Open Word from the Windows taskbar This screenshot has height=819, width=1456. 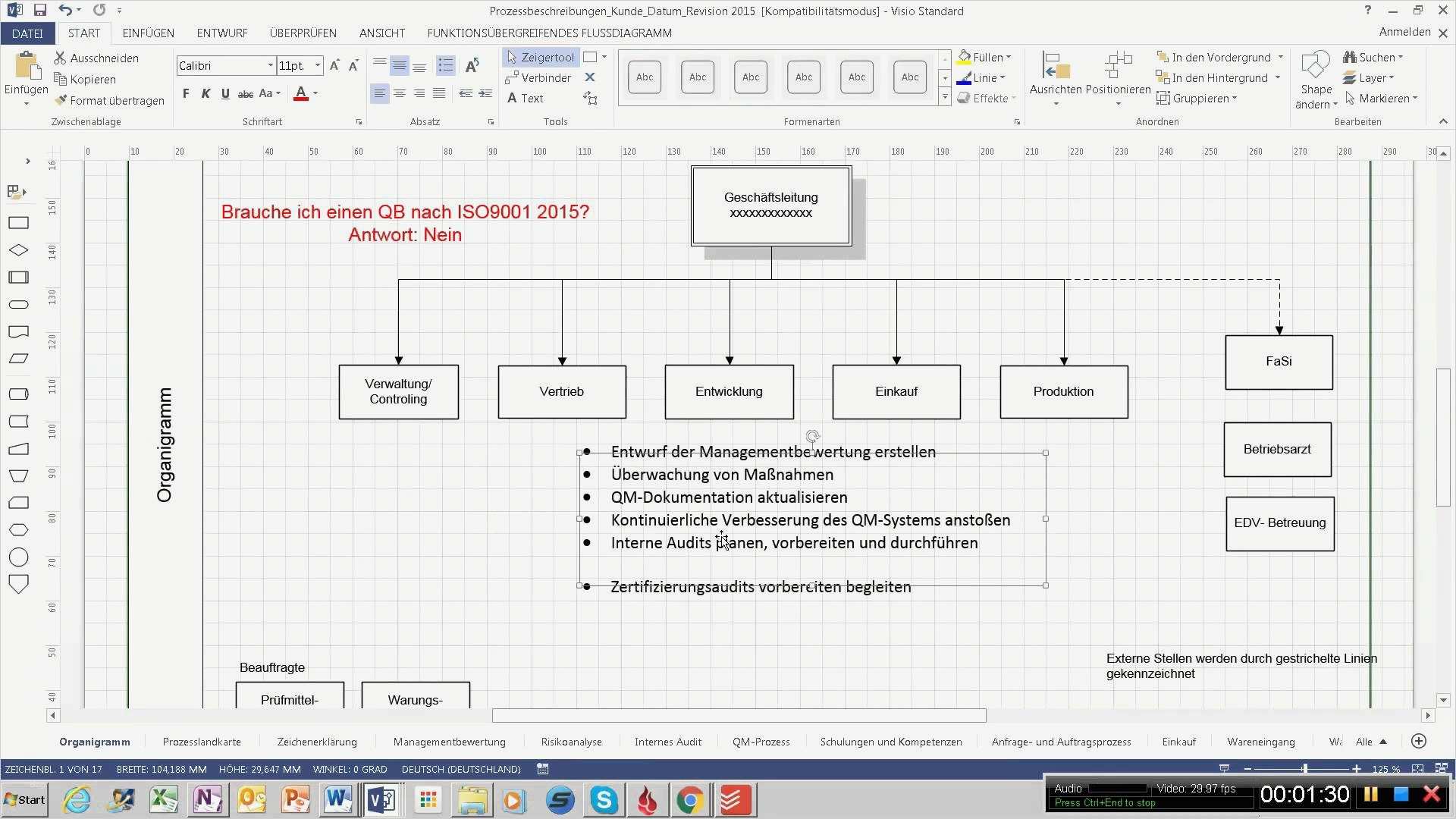tap(337, 800)
